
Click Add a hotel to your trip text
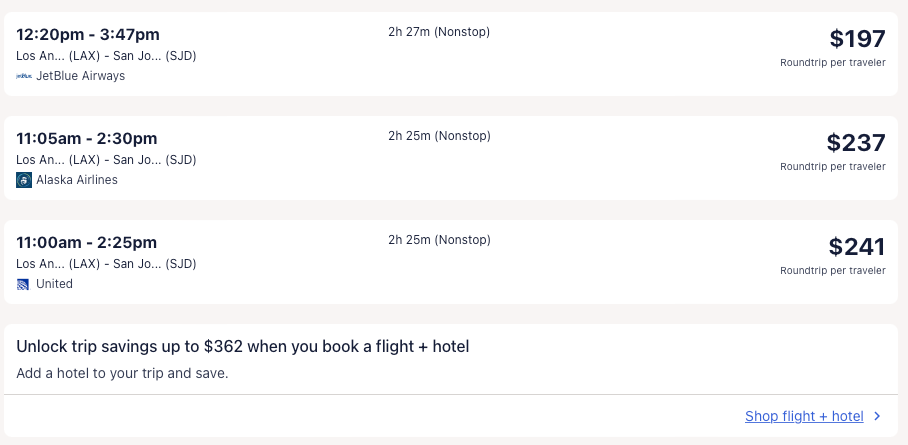tap(123, 374)
